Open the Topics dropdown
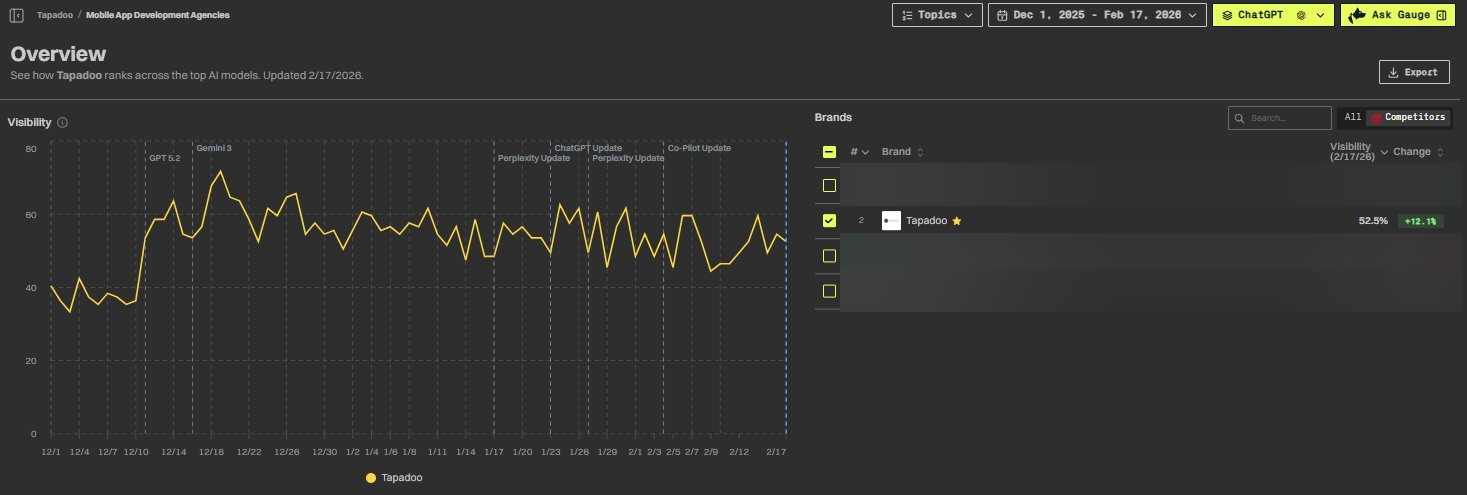Viewport: 1467px width, 495px height. (x=937, y=15)
